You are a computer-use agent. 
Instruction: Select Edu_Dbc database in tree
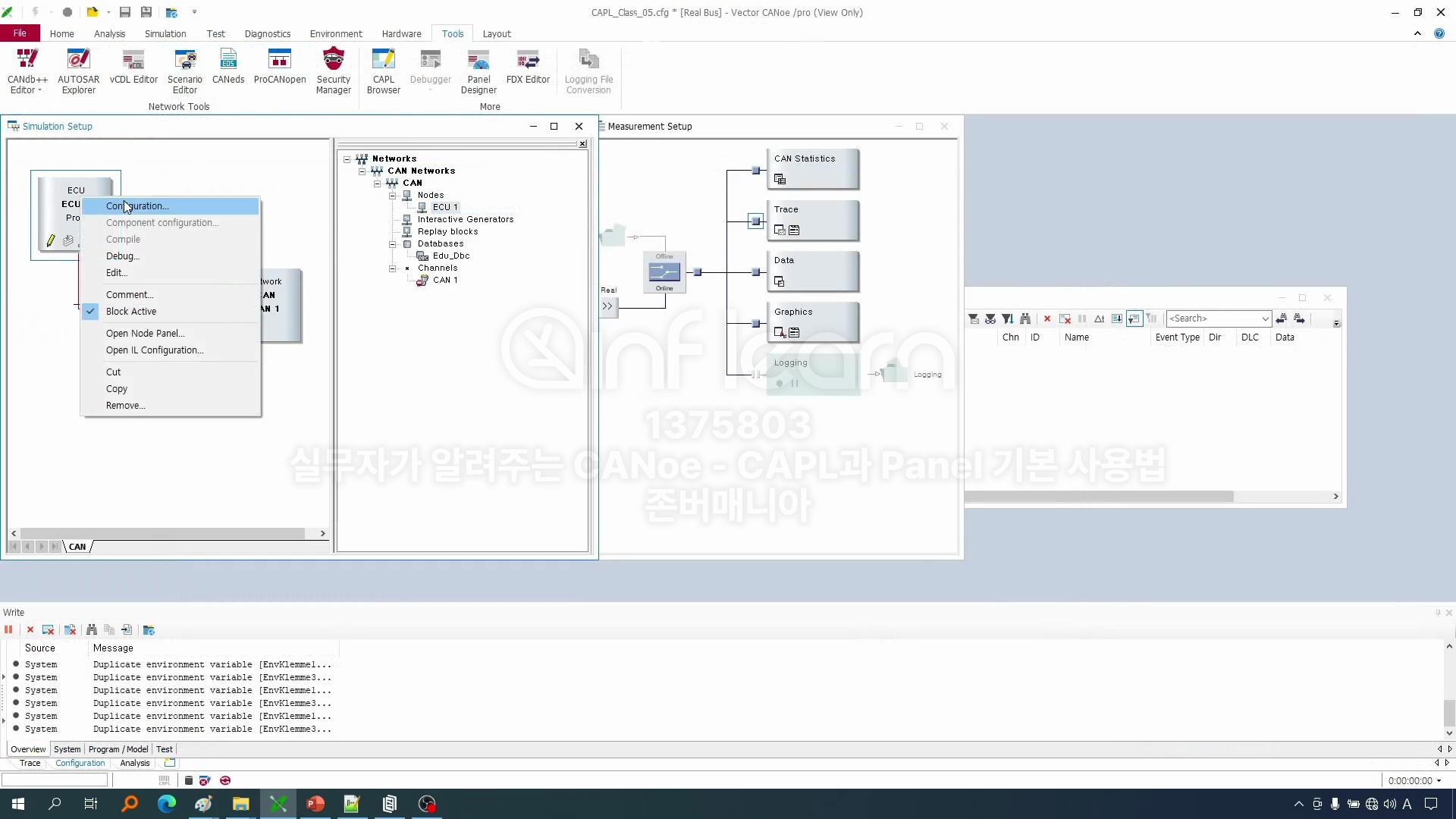click(451, 256)
